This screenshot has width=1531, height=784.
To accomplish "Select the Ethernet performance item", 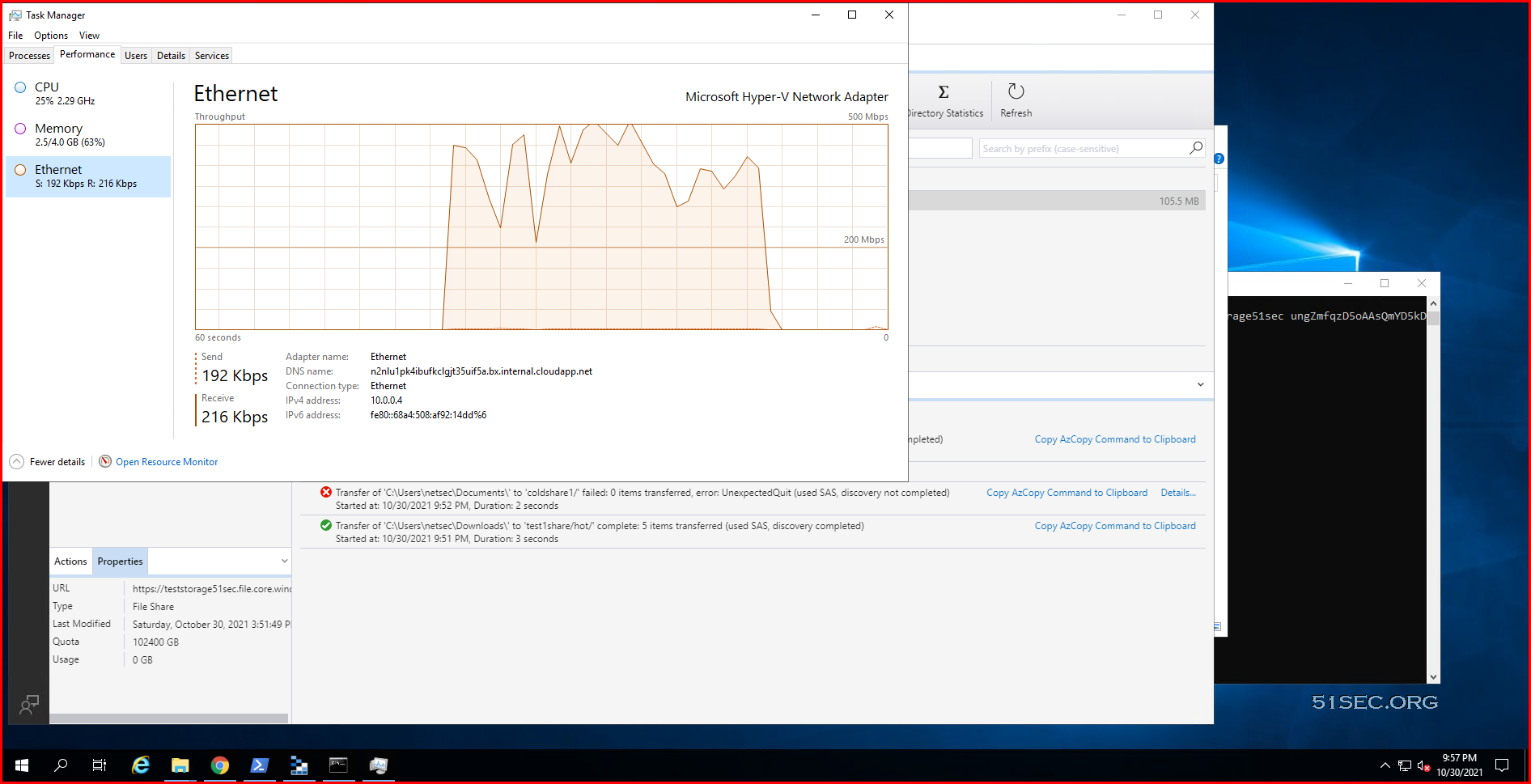I will [x=87, y=176].
